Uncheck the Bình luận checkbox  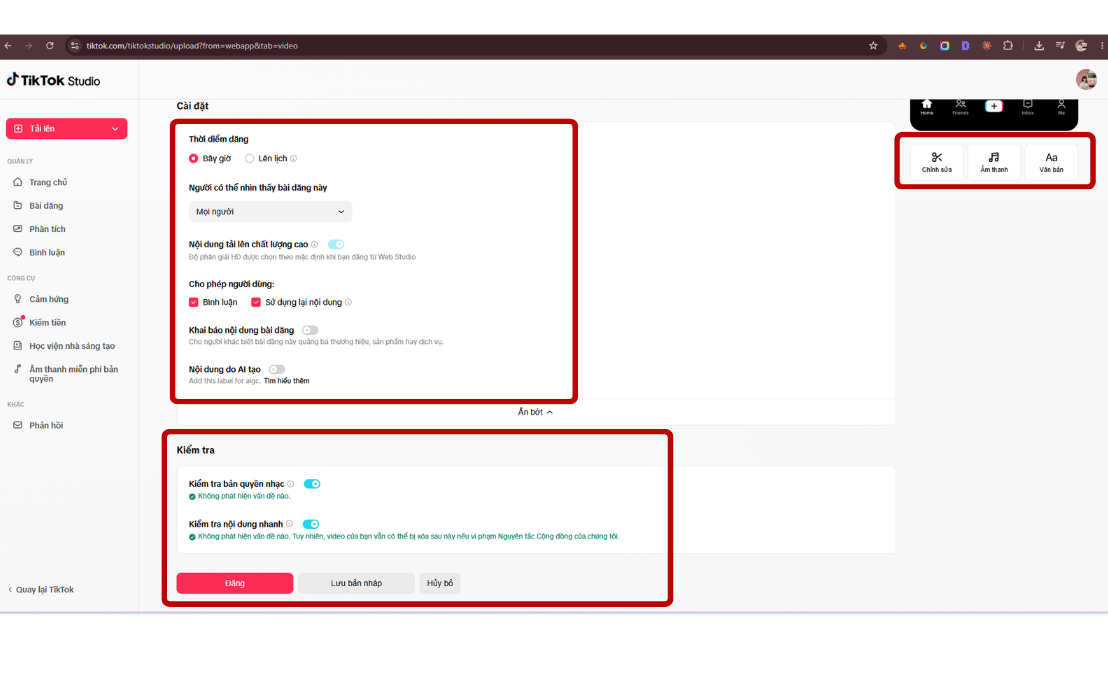[x=194, y=302]
